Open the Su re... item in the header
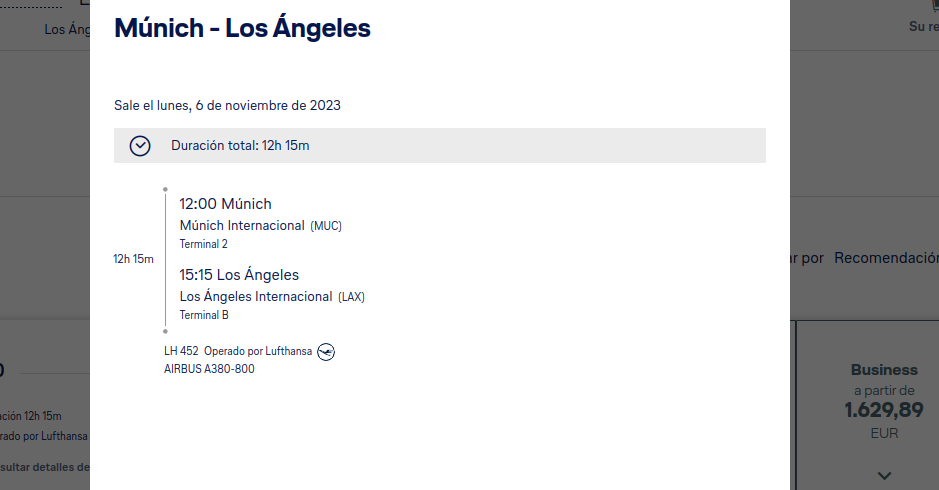The width and height of the screenshot is (939, 490). click(923, 26)
